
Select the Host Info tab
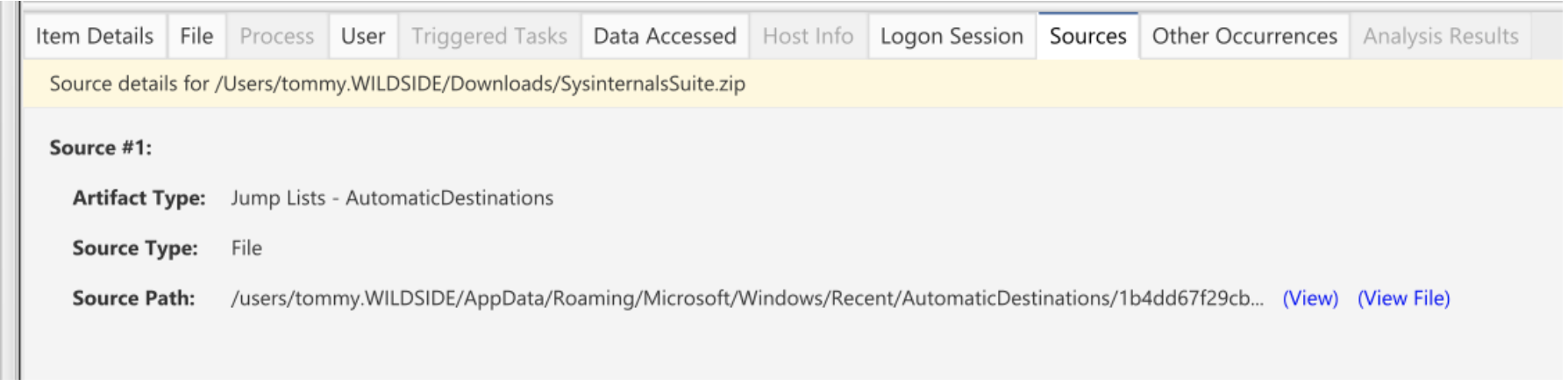coord(808,36)
